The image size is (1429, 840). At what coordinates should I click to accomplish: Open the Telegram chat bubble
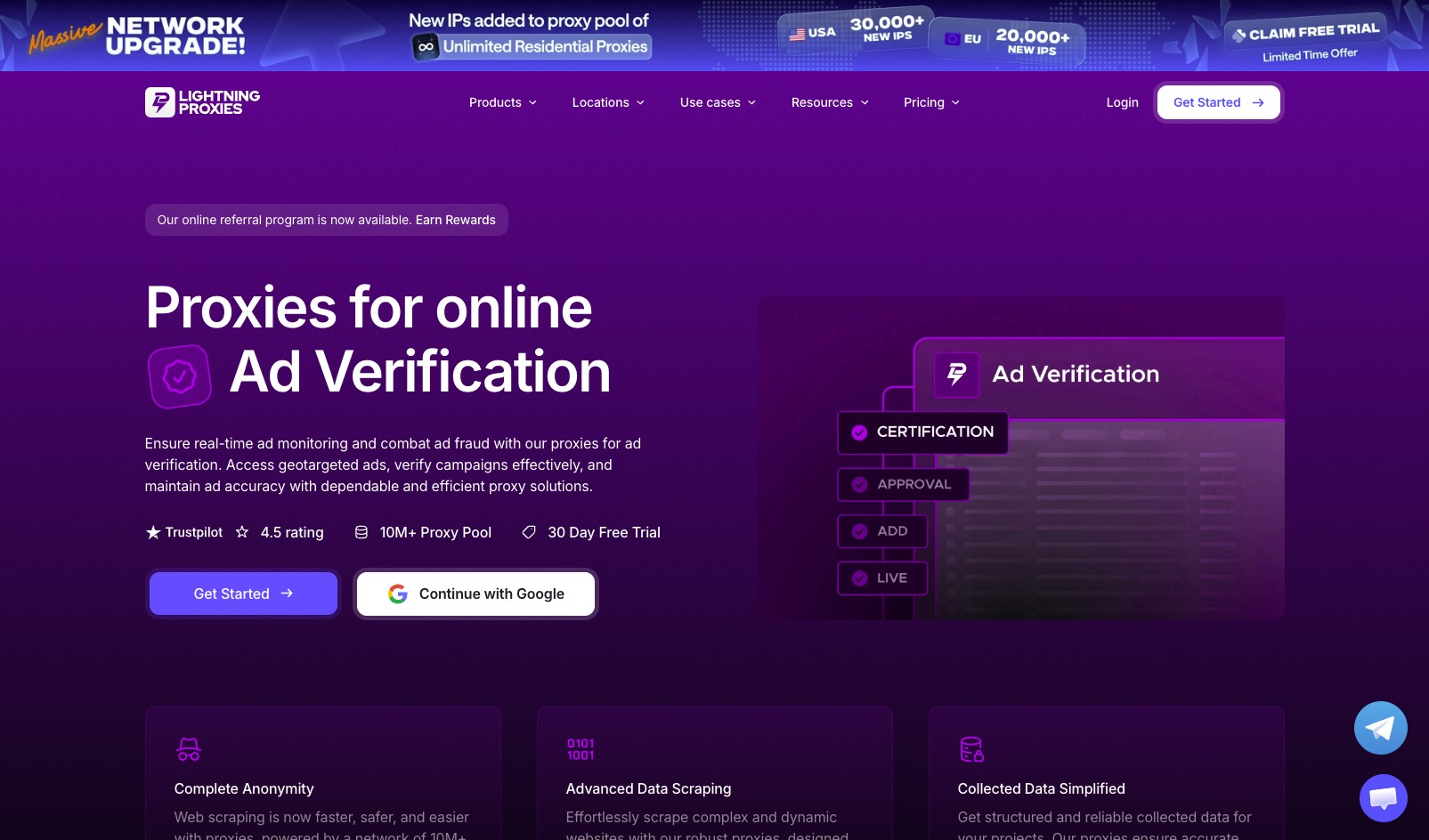1380,728
